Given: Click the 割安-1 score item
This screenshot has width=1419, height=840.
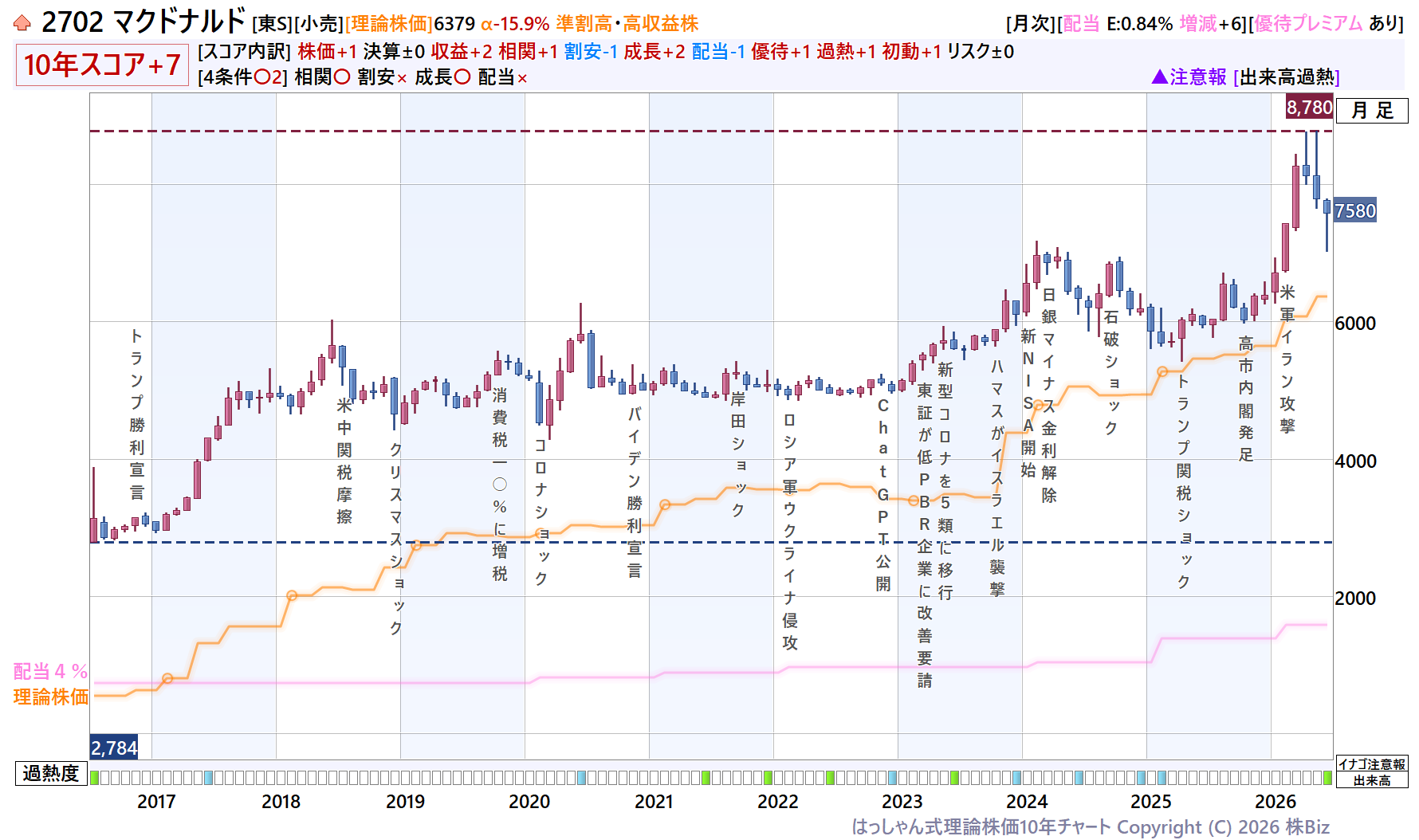Looking at the screenshot, I should tap(591, 52).
